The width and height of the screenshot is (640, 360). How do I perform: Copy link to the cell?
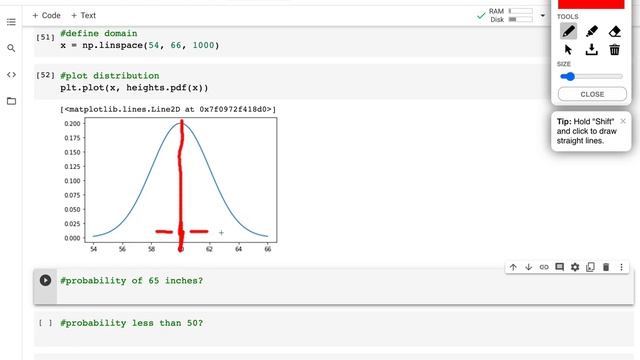(x=544, y=267)
